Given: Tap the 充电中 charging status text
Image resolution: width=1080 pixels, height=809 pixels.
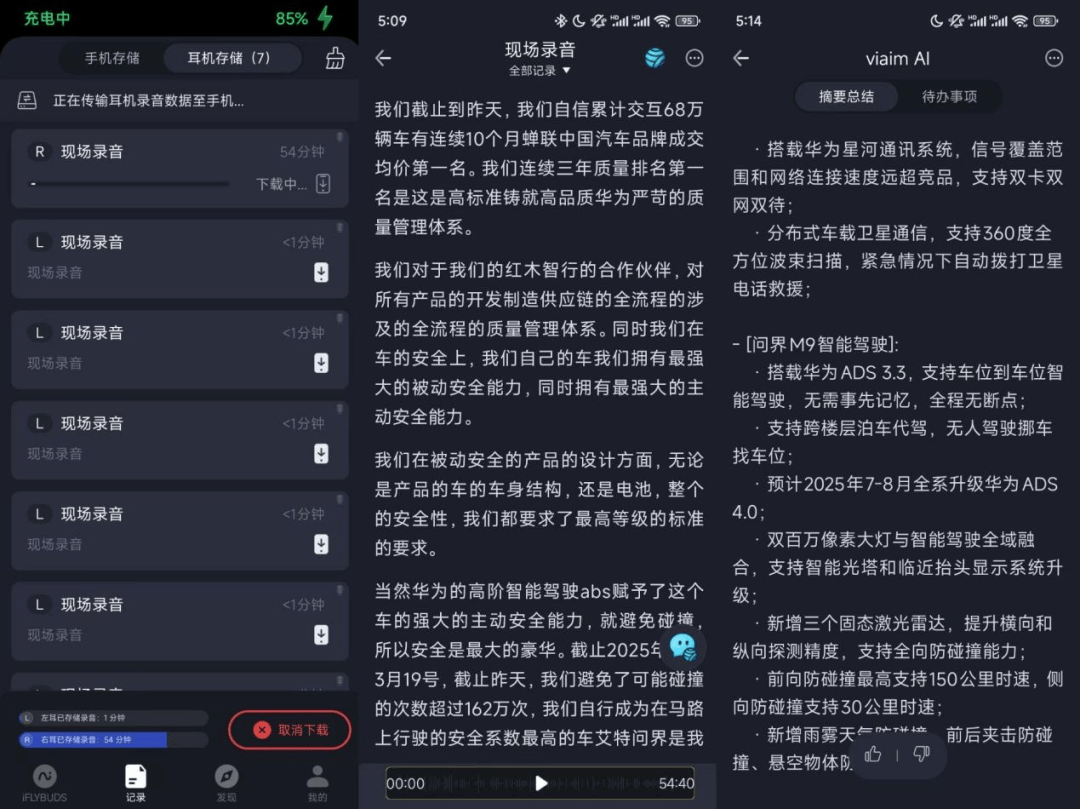Looking at the screenshot, I should click(47, 19).
